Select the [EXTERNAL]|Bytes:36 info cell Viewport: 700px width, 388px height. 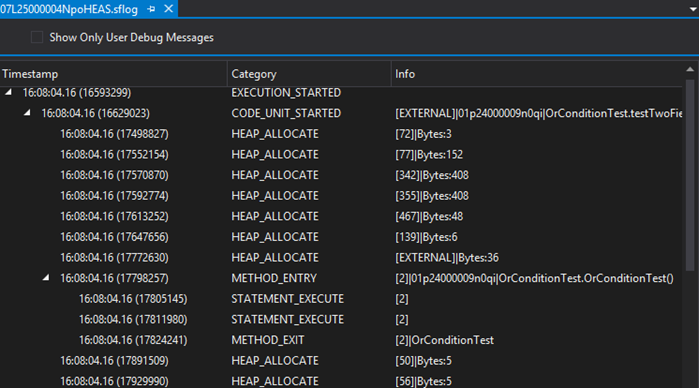[447, 258]
